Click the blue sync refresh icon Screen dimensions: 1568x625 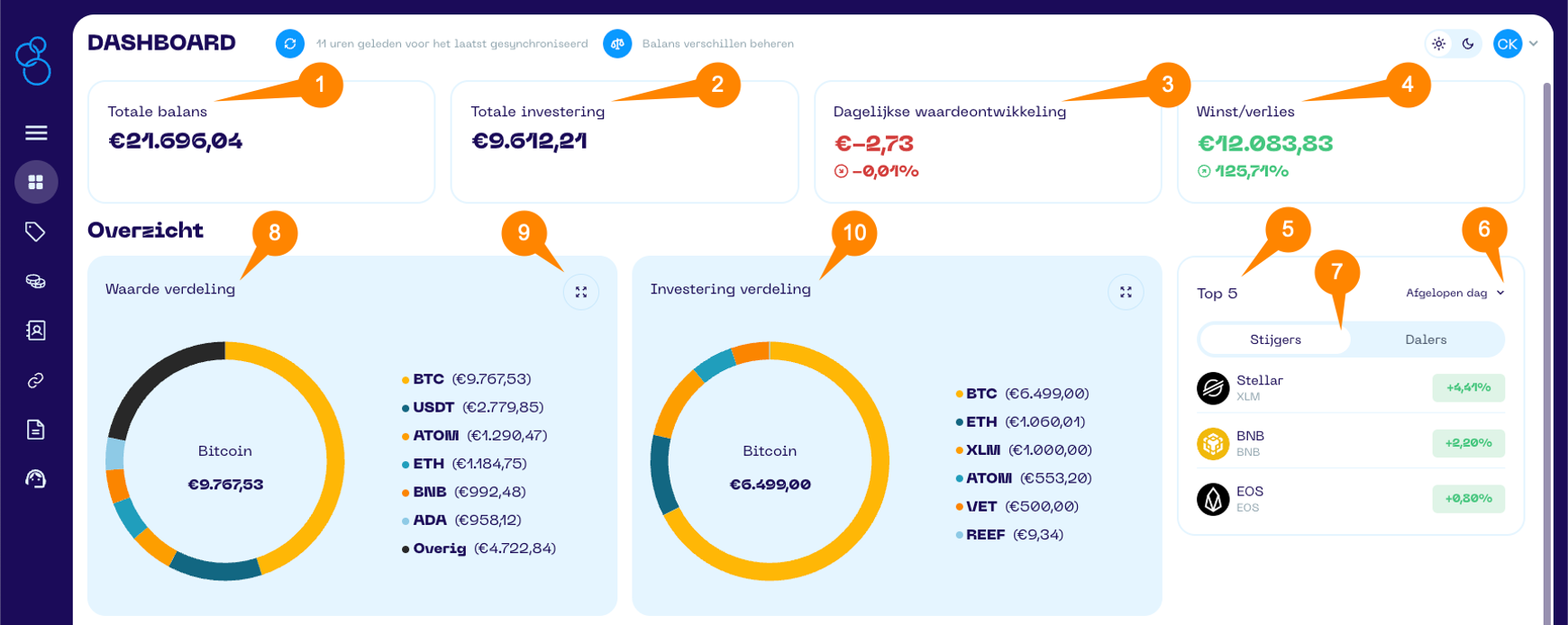point(289,43)
